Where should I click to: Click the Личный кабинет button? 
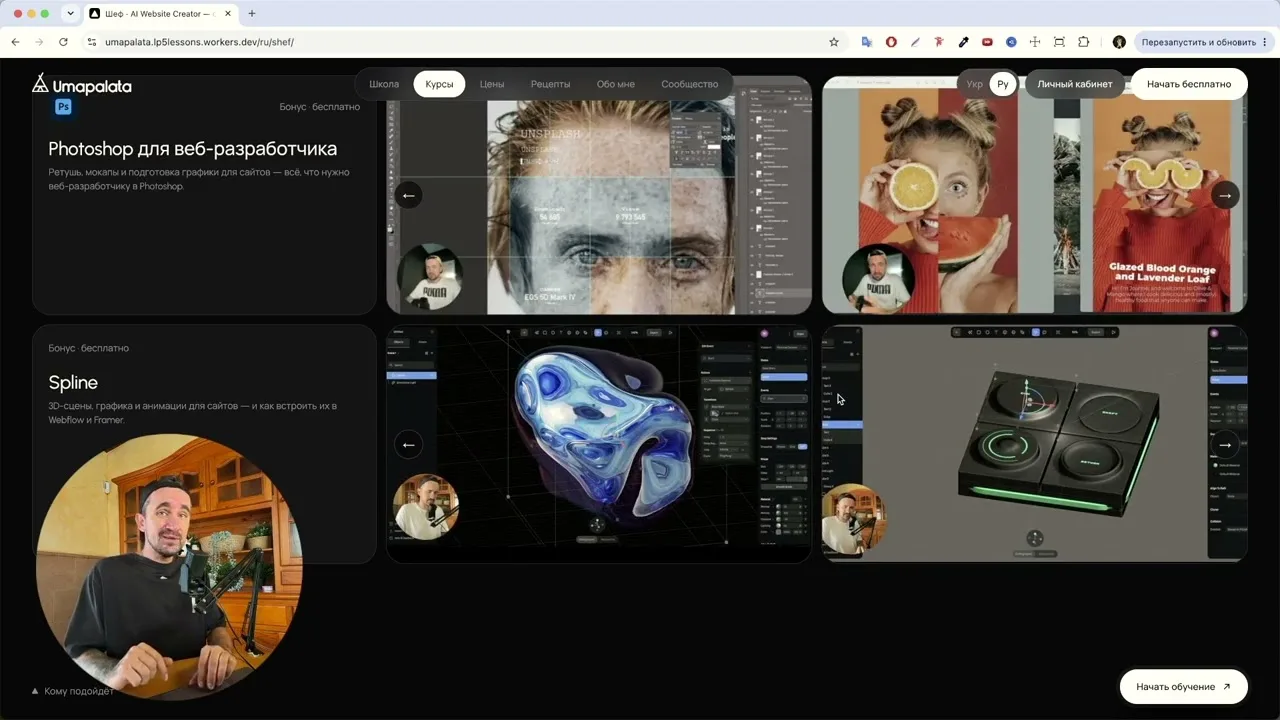pyautogui.click(x=1075, y=84)
